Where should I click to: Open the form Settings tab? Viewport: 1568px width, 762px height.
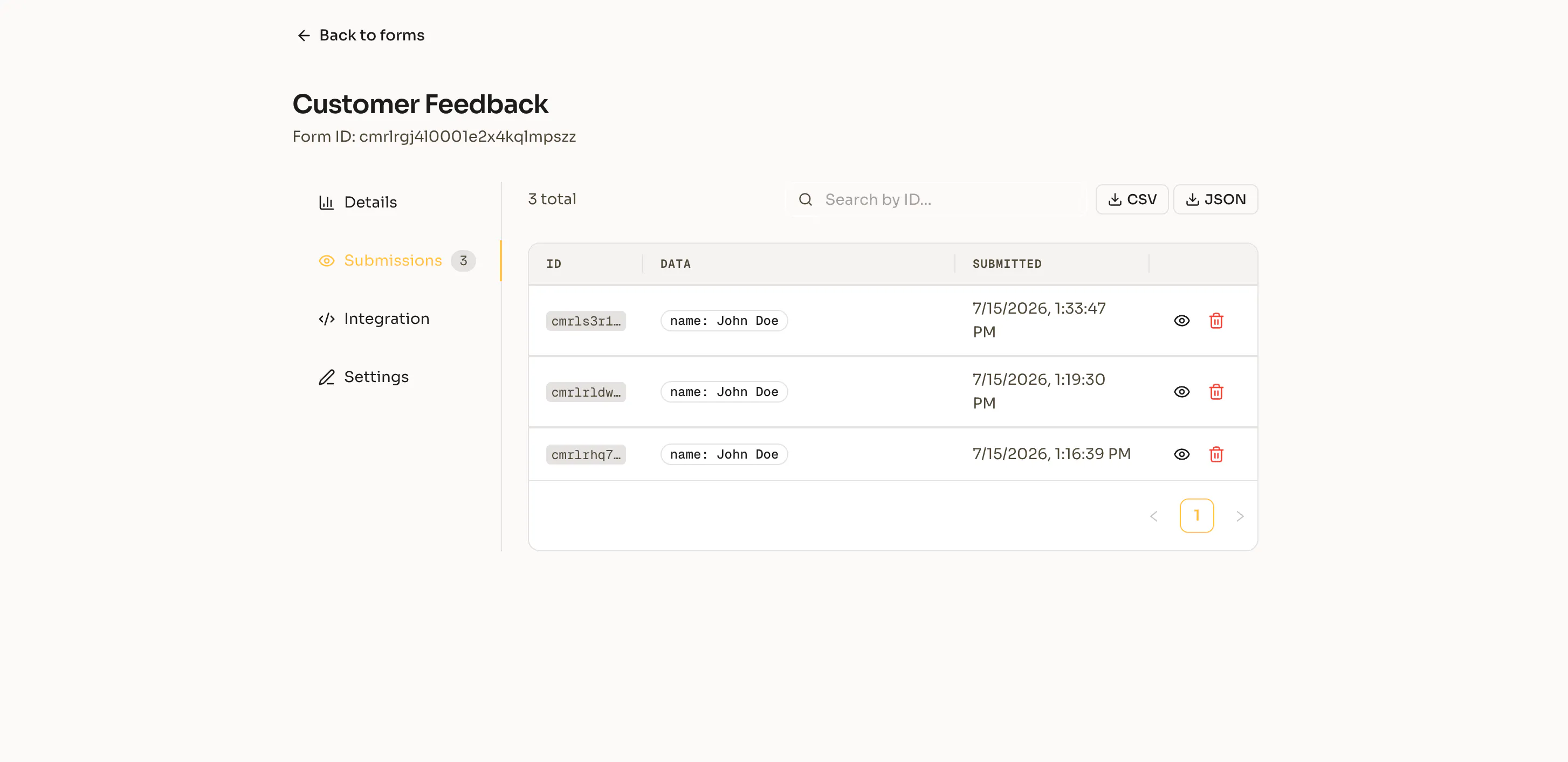point(363,377)
